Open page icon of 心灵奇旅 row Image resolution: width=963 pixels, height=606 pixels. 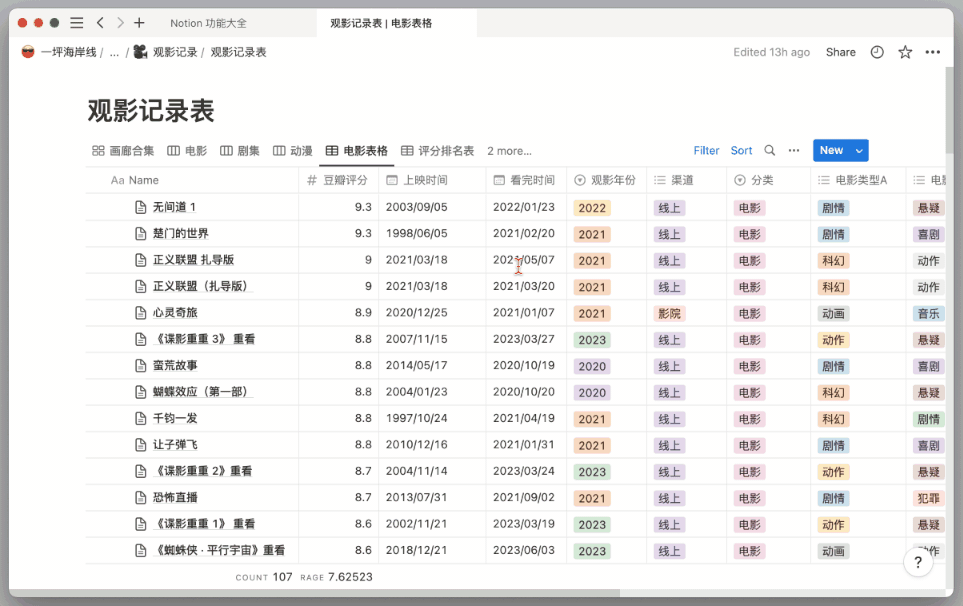click(x=141, y=313)
